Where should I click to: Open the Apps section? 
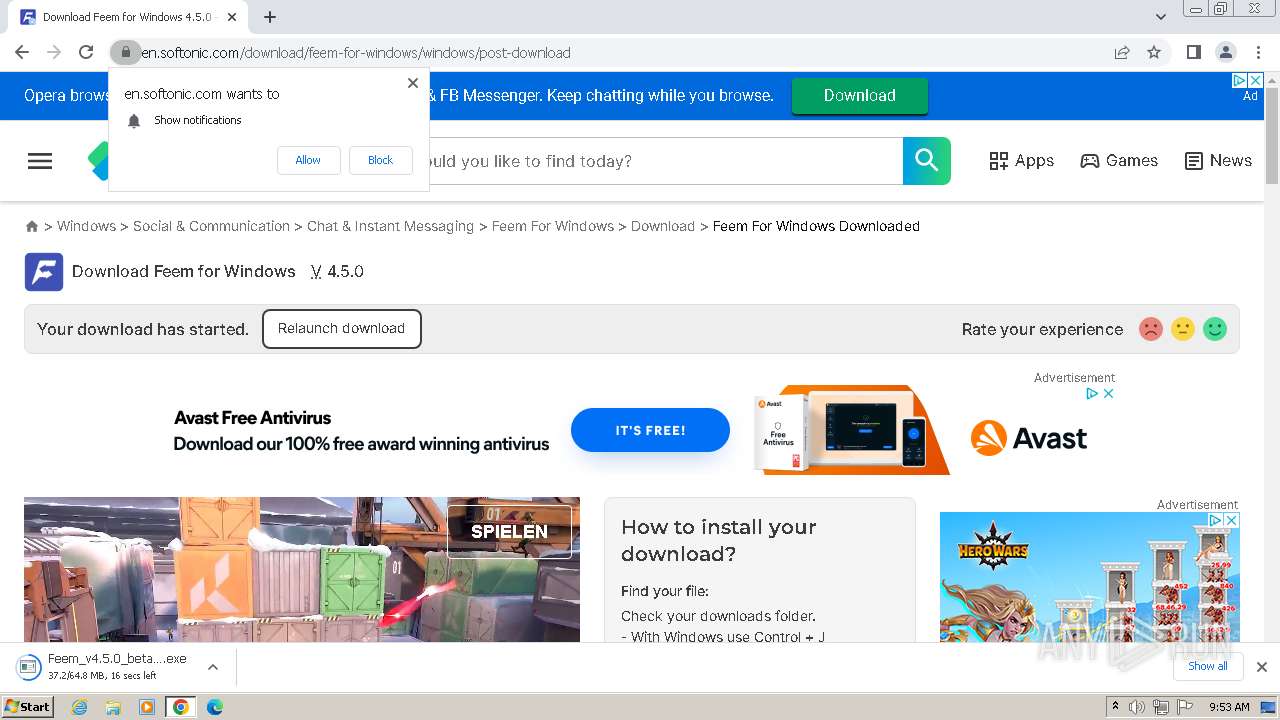pos(1021,161)
